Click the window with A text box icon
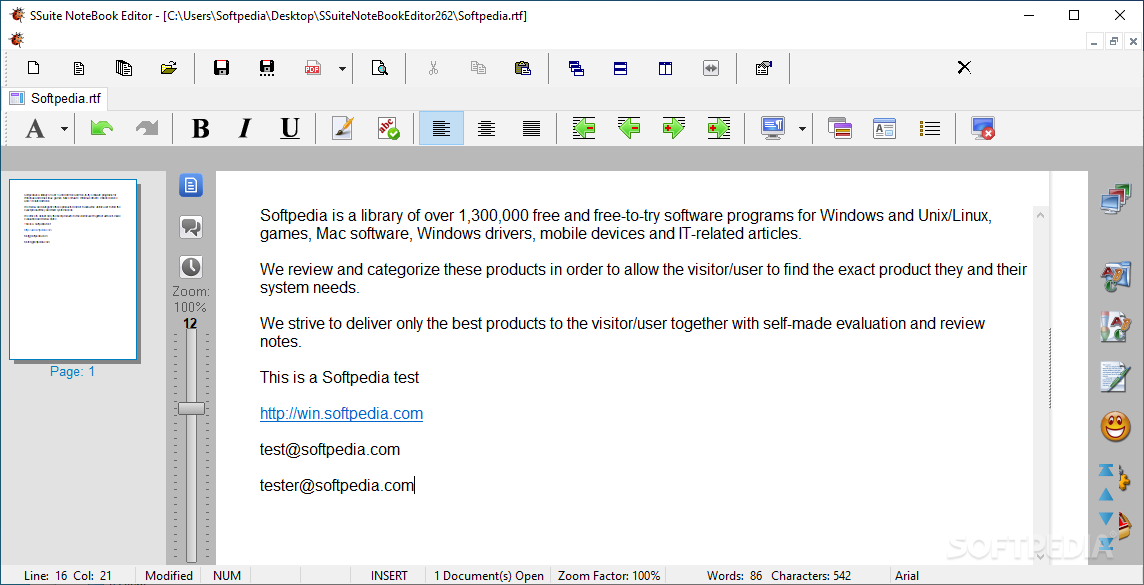The width and height of the screenshot is (1144, 585). [884, 128]
